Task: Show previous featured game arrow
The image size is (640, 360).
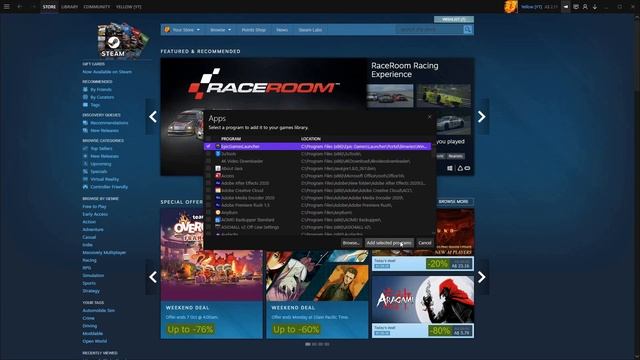Action: click(153, 117)
